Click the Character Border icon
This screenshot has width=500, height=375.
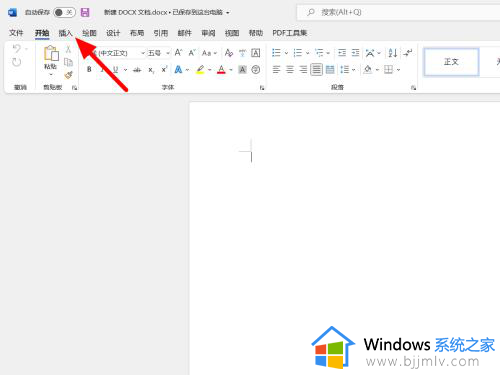256,53
